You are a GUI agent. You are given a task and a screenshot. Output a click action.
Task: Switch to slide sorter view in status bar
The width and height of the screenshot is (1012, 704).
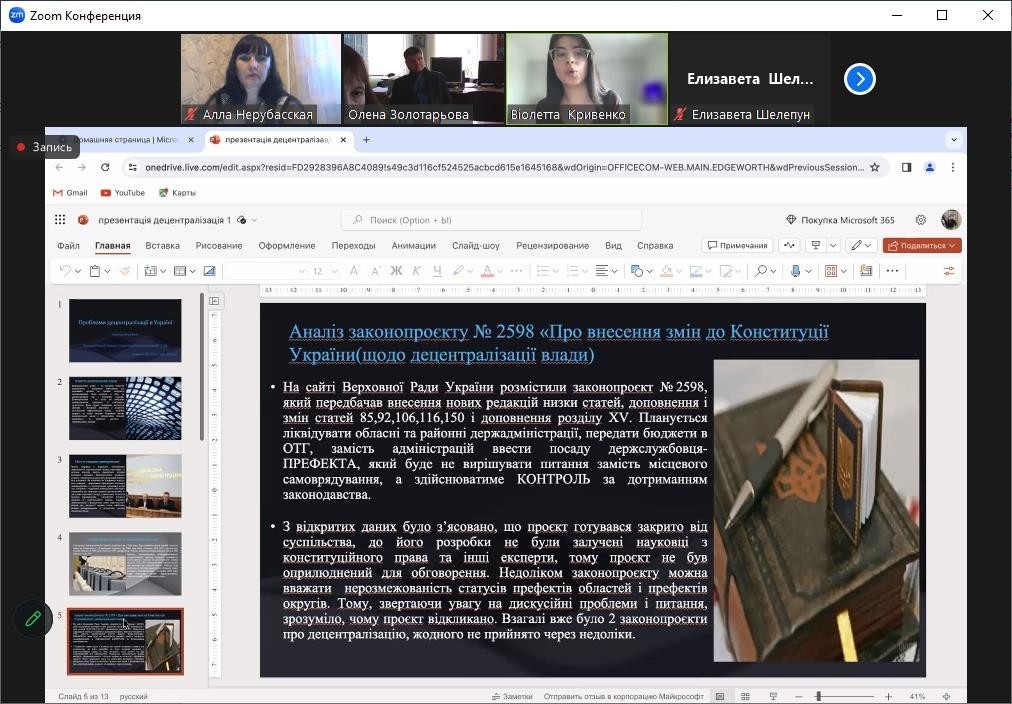[746, 696]
